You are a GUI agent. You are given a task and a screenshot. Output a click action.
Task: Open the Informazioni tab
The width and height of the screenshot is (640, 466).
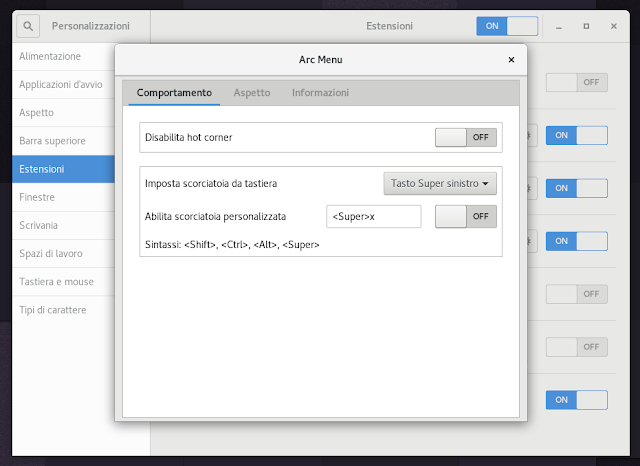tap(320, 93)
